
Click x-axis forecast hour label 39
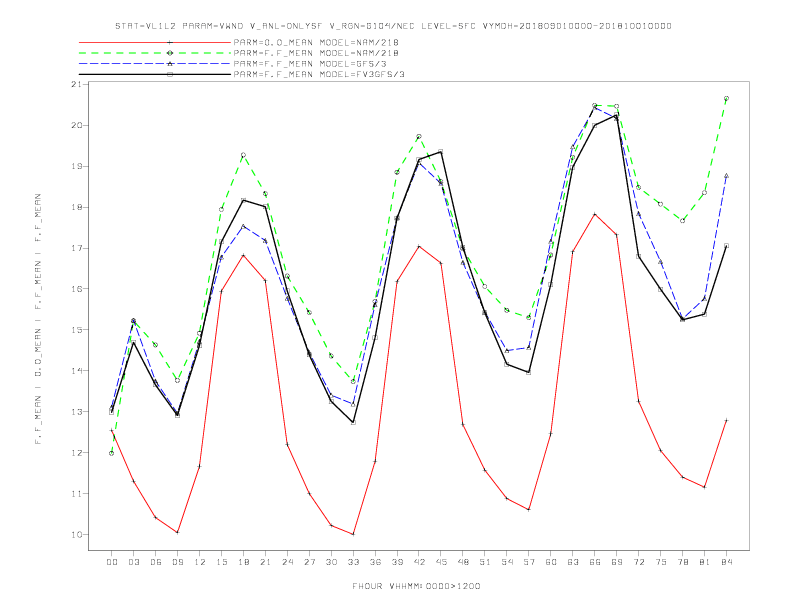(x=397, y=562)
